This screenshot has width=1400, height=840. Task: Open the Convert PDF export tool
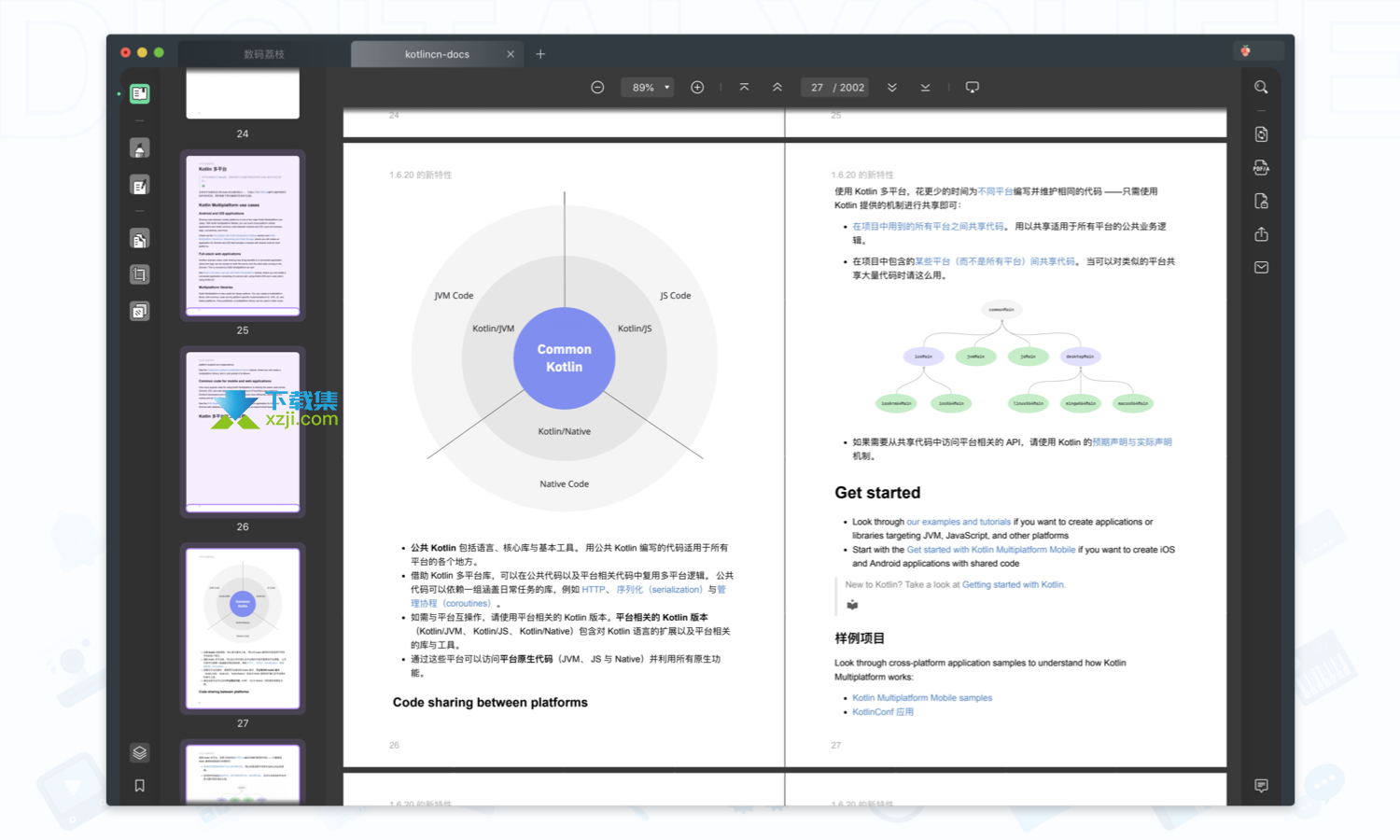(x=1261, y=133)
